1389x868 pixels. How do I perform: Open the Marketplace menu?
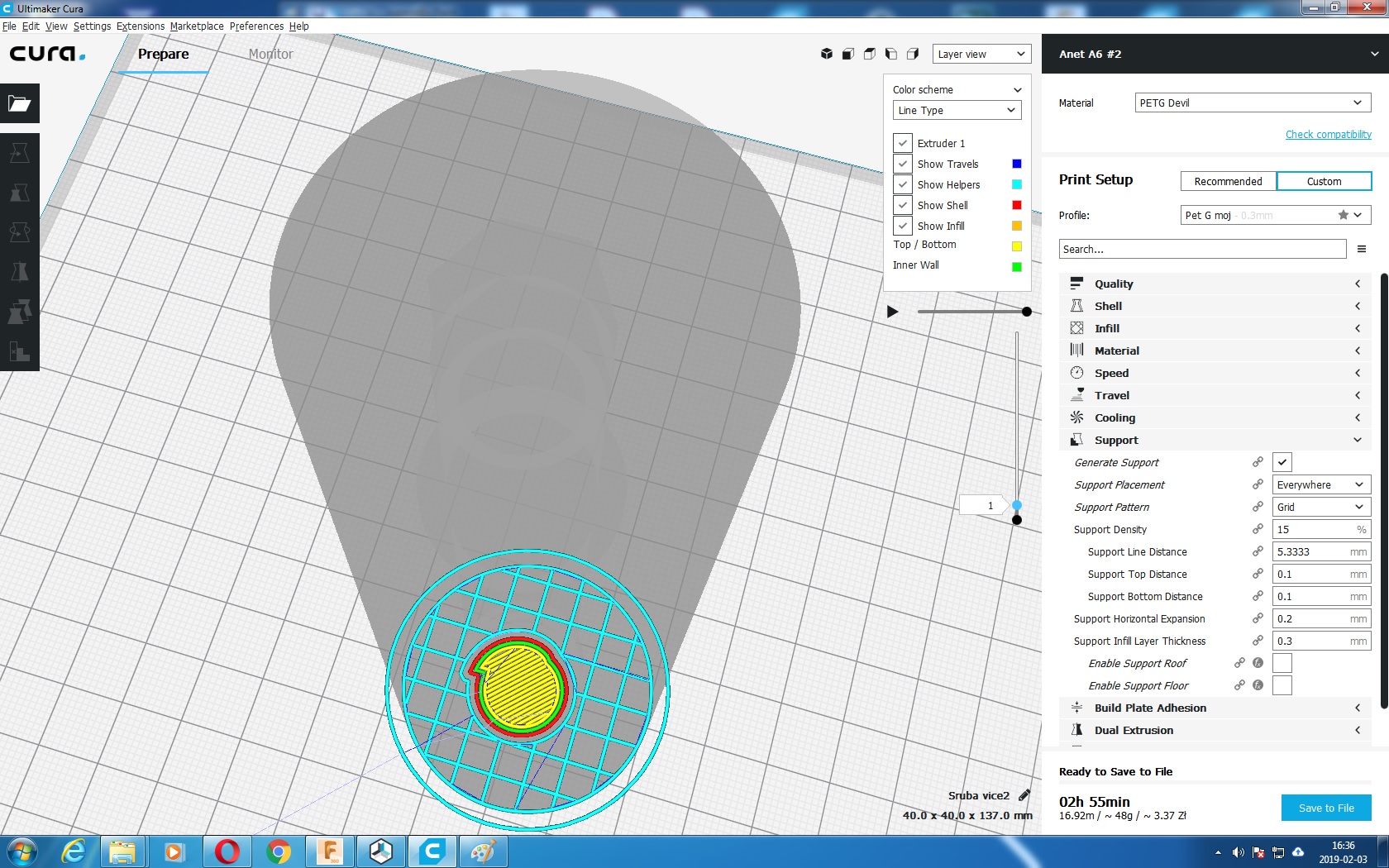click(x=197, y=26)
